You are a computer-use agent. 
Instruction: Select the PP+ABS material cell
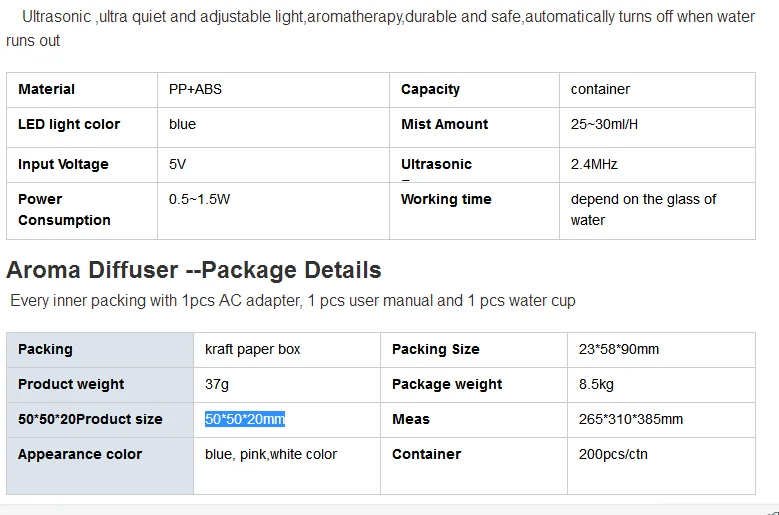click(x=273, y=90)
